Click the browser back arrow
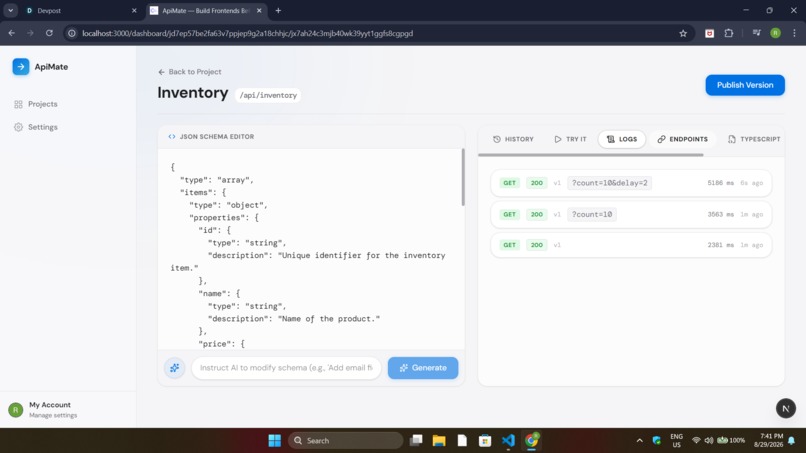This screenshot has width=806, height=453. (x=11, y=33)
